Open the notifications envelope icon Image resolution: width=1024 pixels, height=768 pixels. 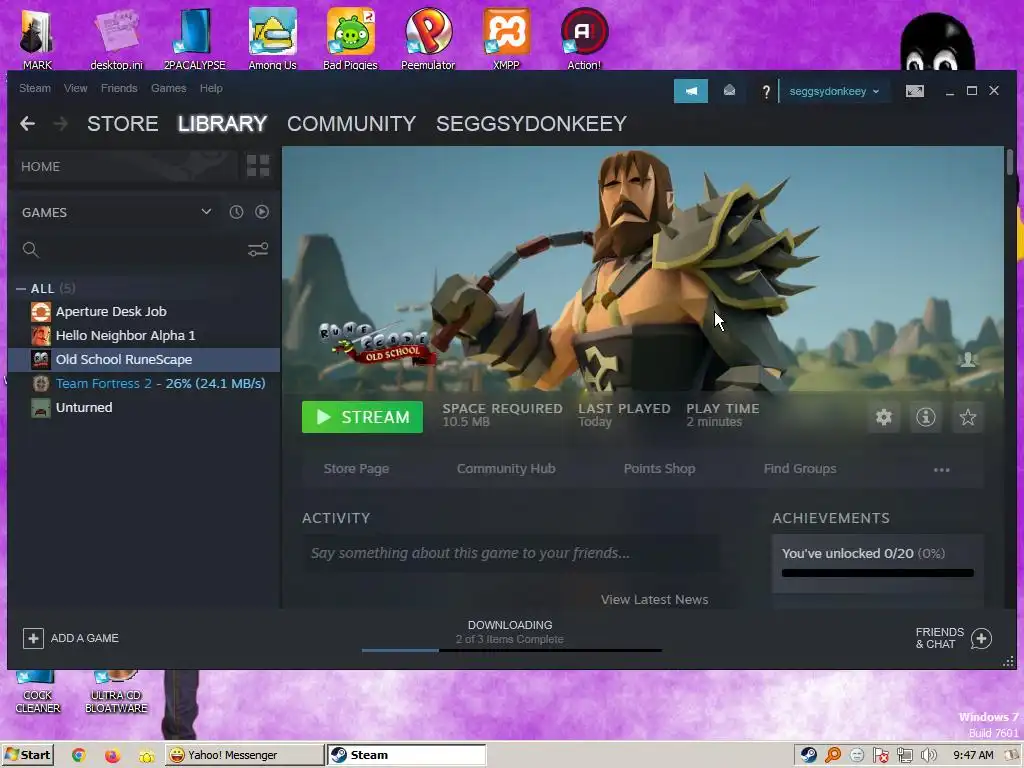click(x=729, y=91)
